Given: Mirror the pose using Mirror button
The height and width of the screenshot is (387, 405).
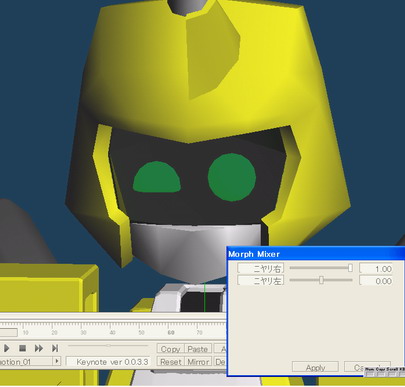Looking at the screenshot, I should (x=198, y=362).
